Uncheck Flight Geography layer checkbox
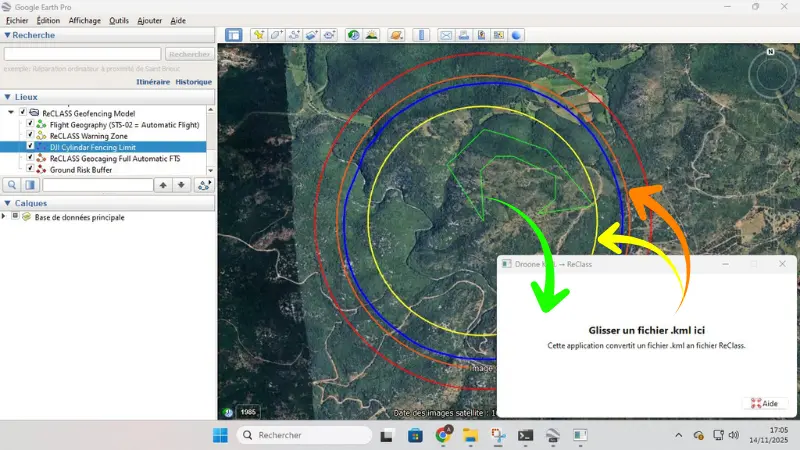The height and width of the screenshot is (450, 800). pos(30,125)
